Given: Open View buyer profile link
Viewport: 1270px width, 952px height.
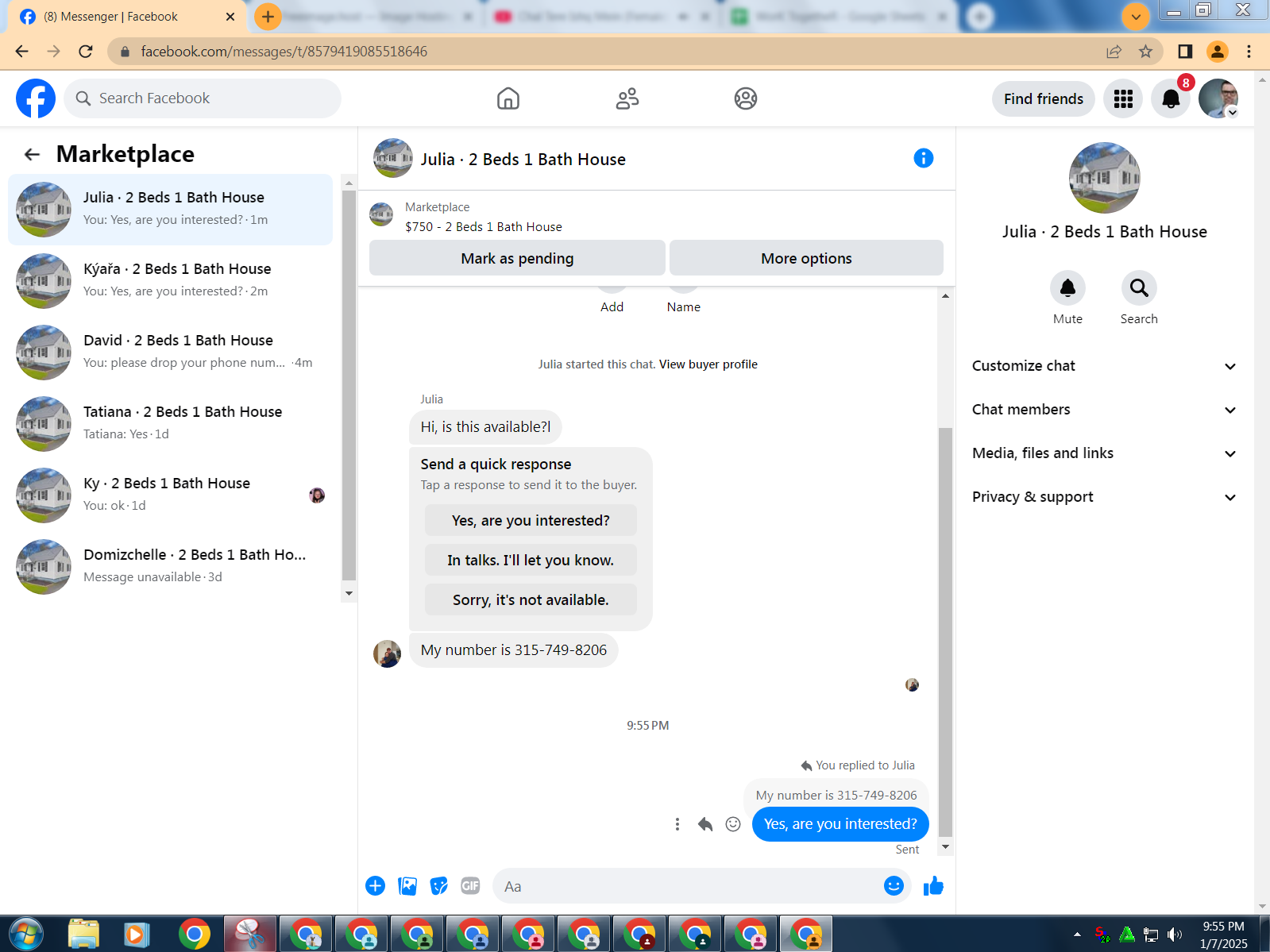Looking at the screenshot, I should pyautogui.click(x=708, y=364).
